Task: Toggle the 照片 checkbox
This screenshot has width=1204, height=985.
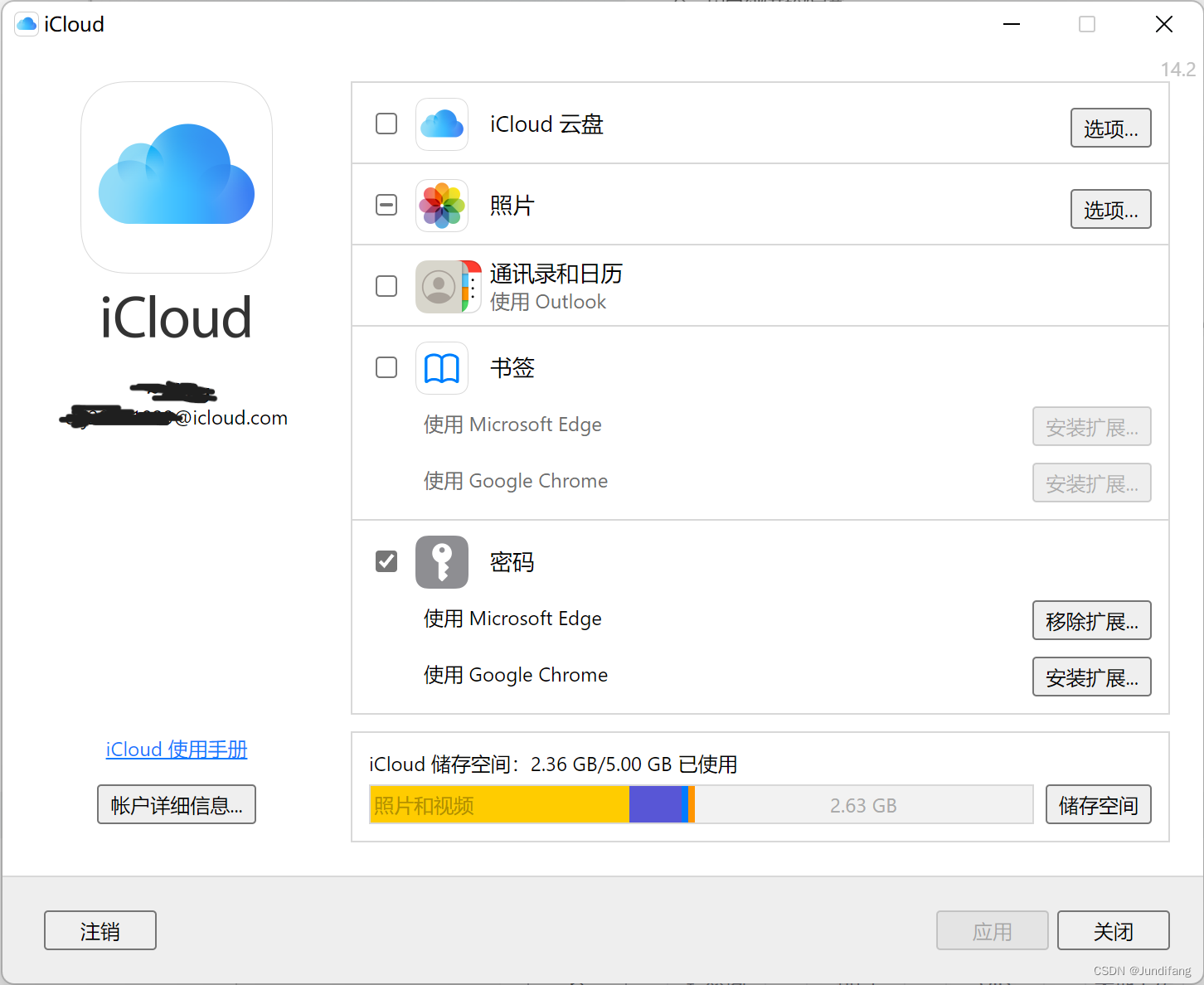Action: [386, 205]
